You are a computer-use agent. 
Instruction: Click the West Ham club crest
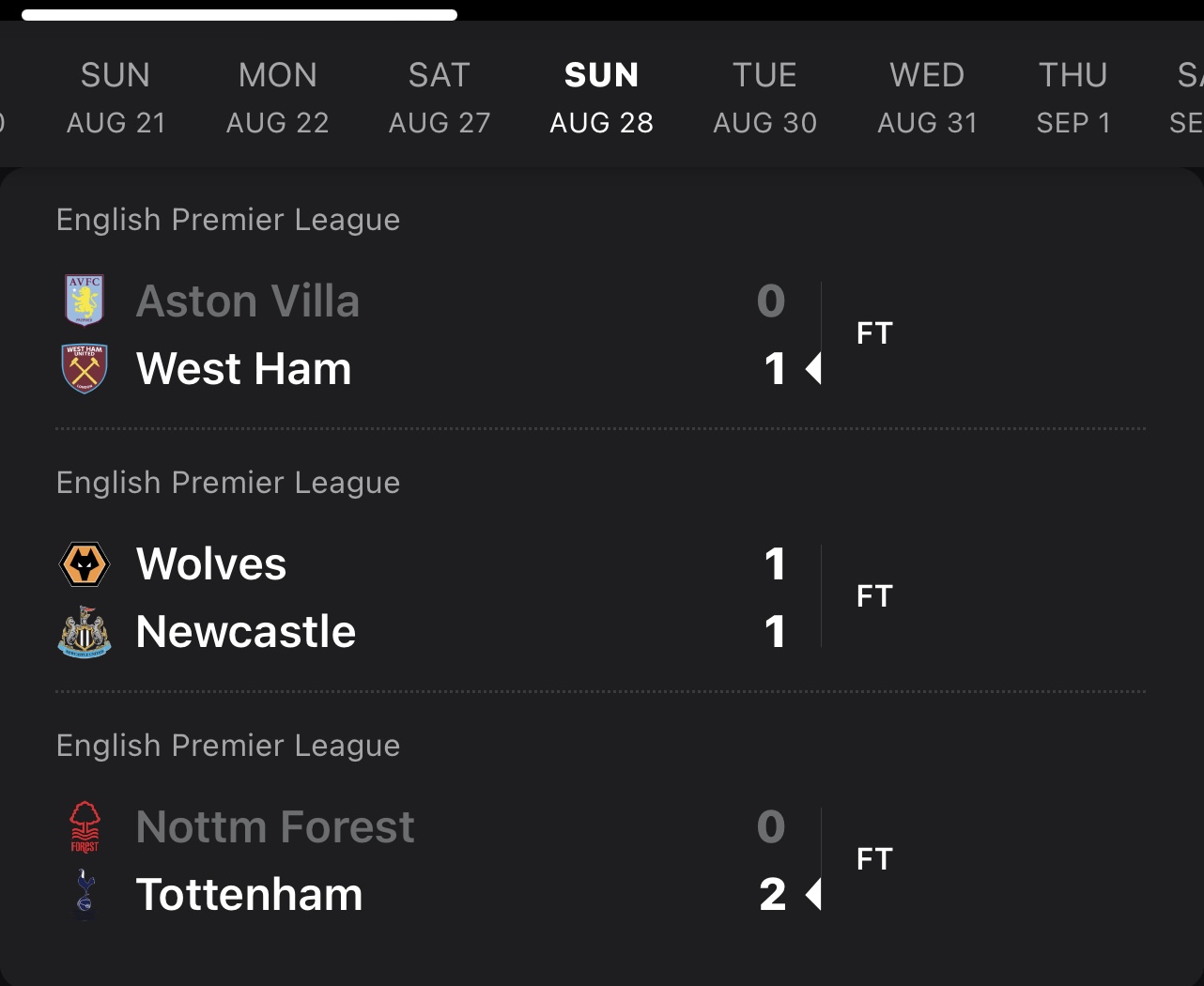point(85,368)
